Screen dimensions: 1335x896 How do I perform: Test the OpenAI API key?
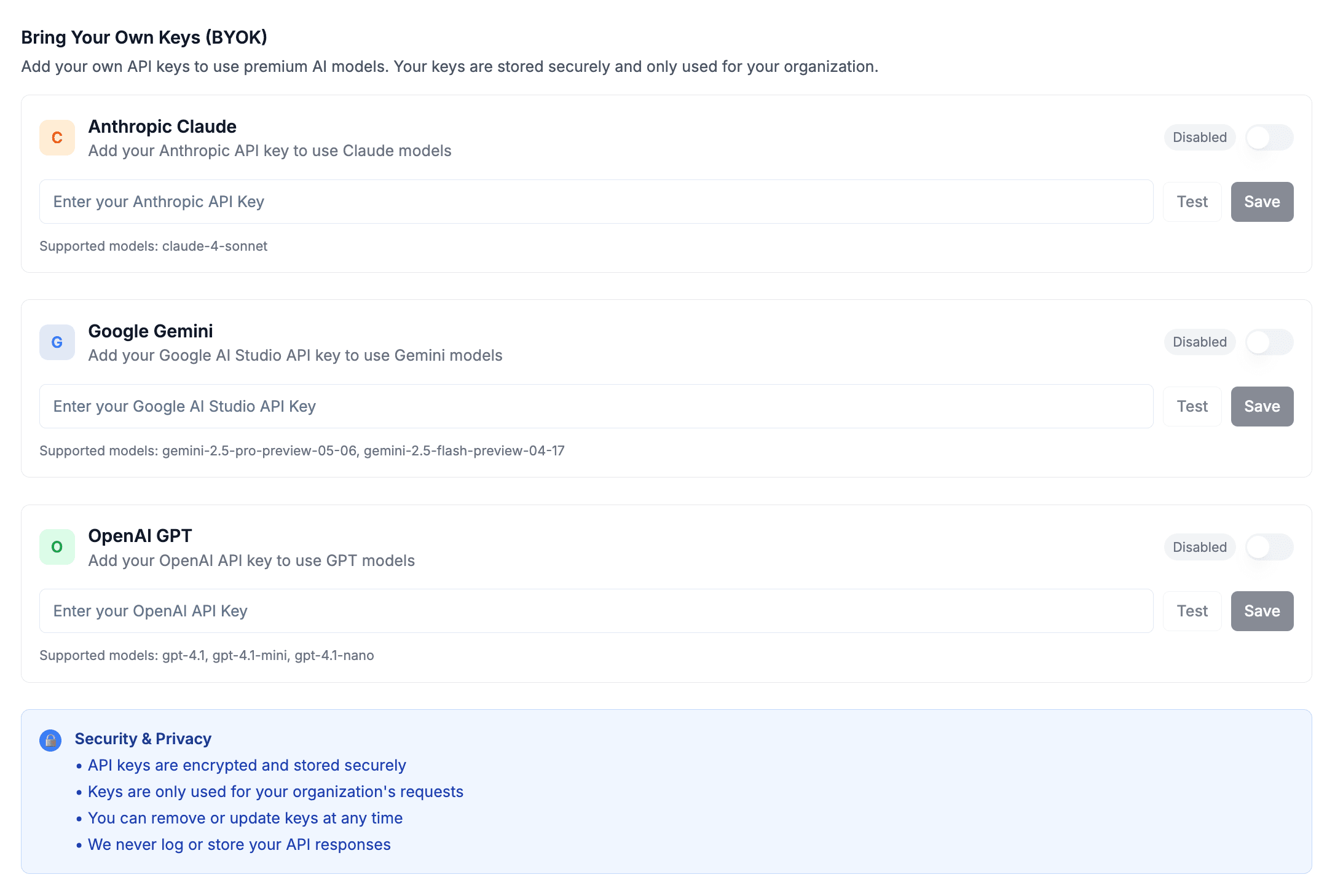pyautogui.click(x=1192, y=611)
